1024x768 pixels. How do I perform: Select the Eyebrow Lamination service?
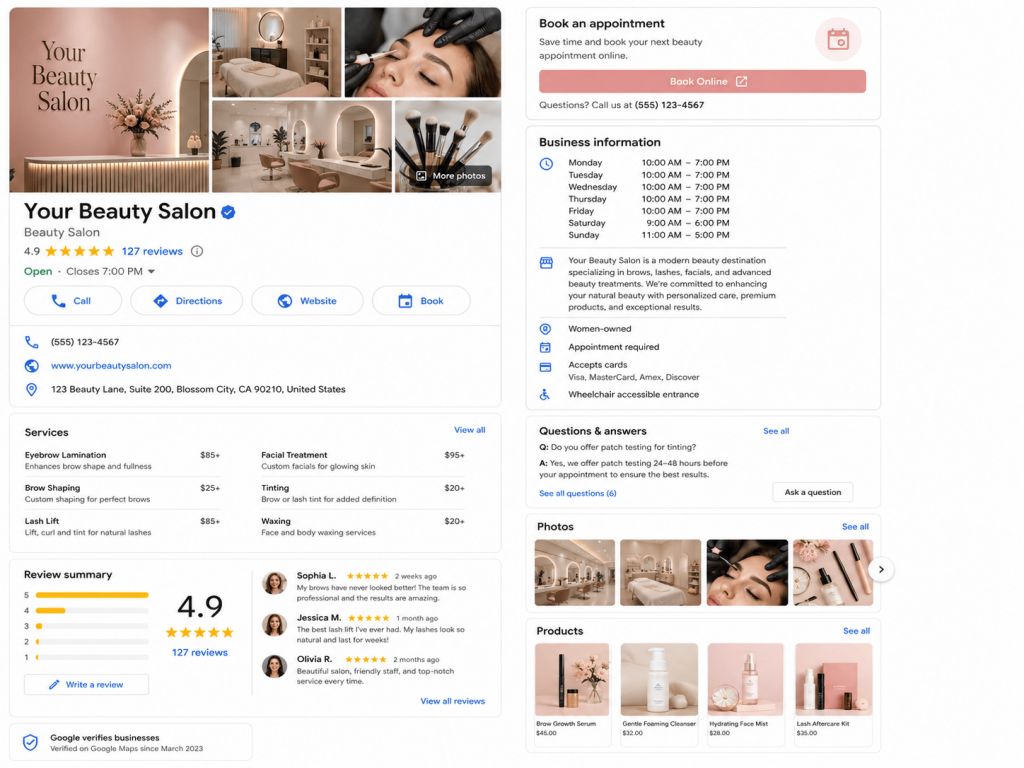(x=122, y=460)
